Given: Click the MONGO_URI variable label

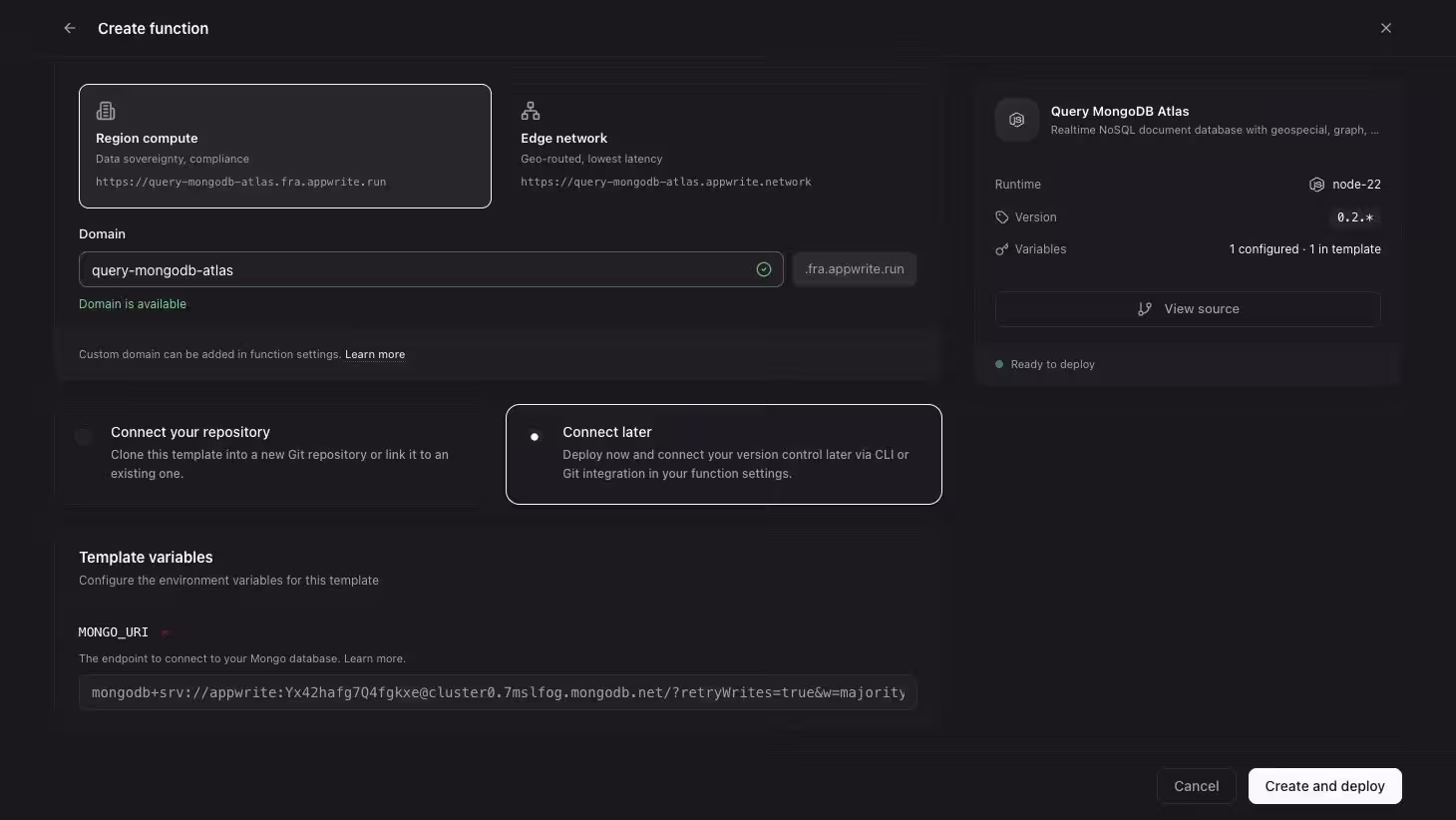Looking at the screenshot, I should [x=114, y=632].
